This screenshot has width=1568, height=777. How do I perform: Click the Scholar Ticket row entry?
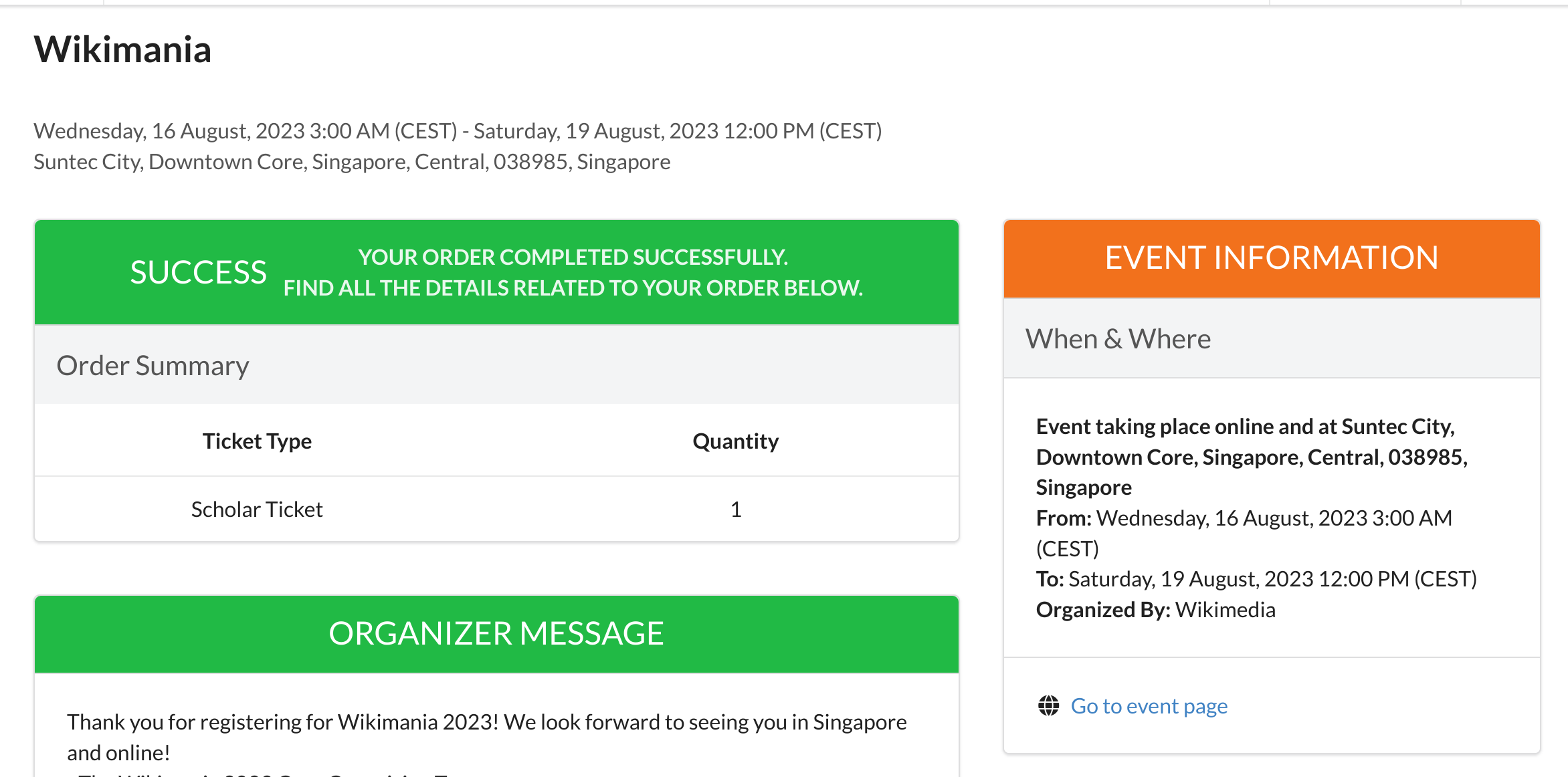click(257, 509)
